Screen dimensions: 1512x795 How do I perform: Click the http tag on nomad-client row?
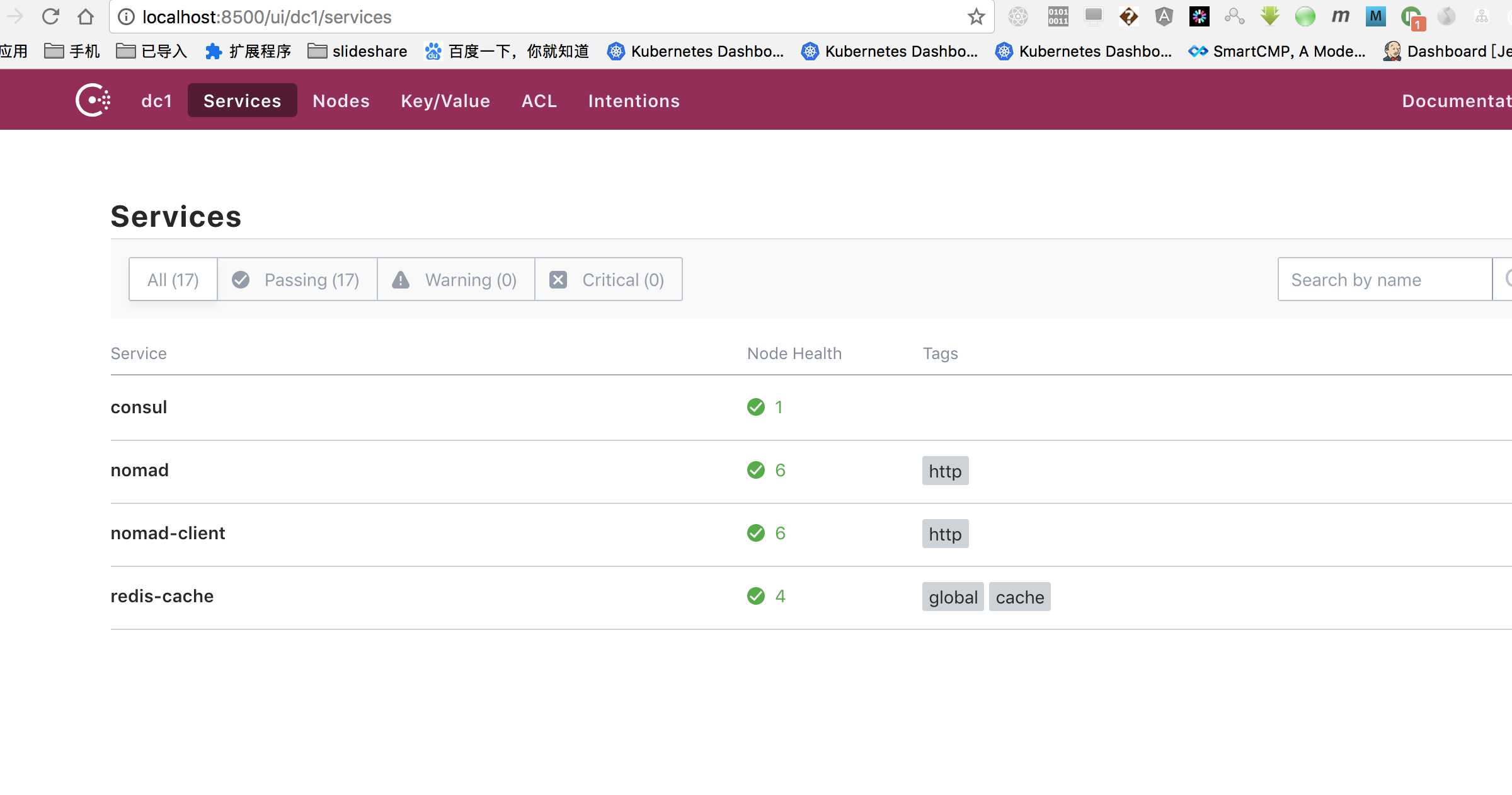pyautogui.click(x=945, y=534)
